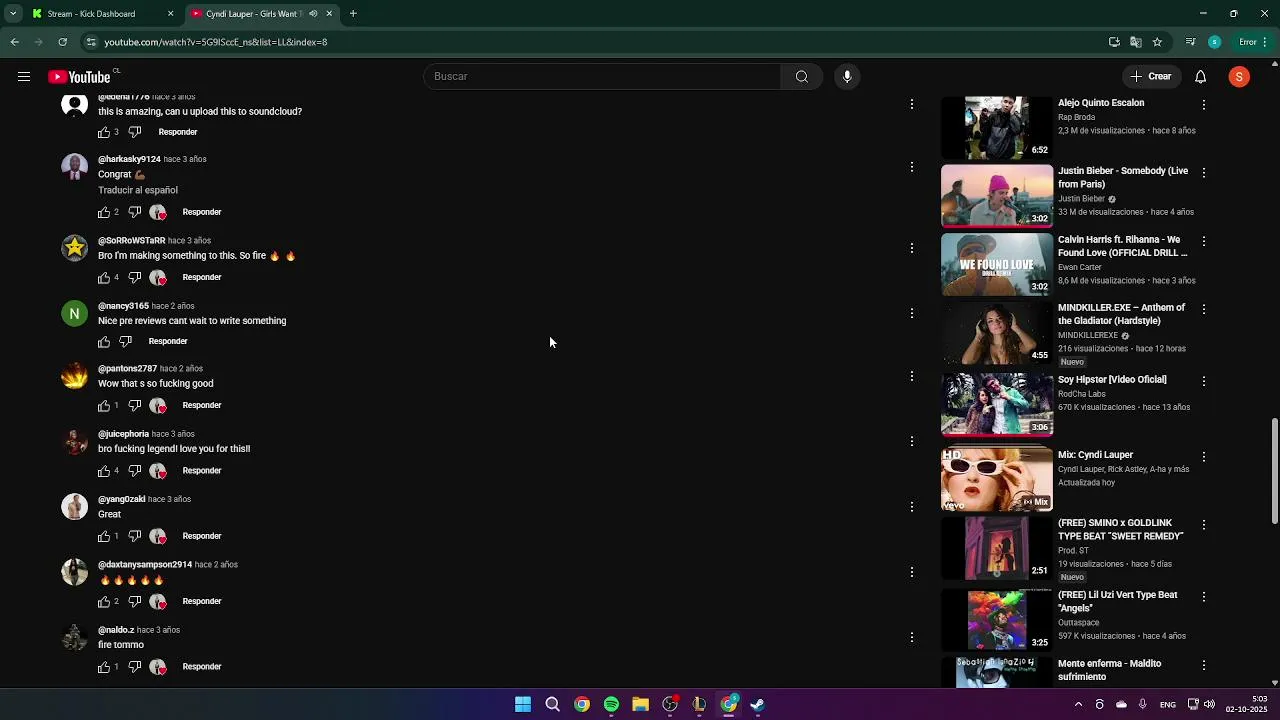
Task: Open Chrome profile avatar
Action: pyautogui.click(x=1214, y=42)
